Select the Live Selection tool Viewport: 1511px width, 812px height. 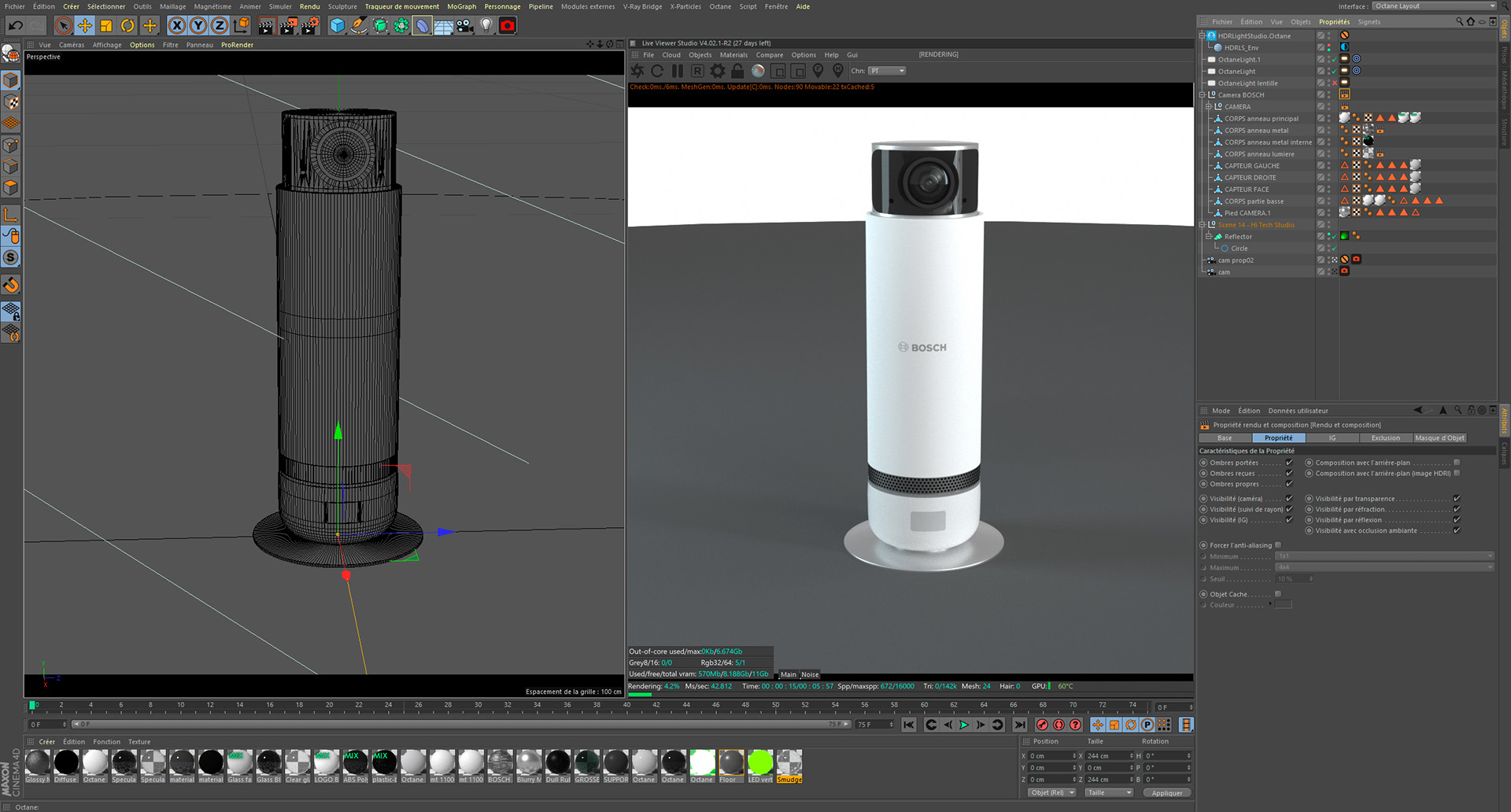[x=64, y=26]
